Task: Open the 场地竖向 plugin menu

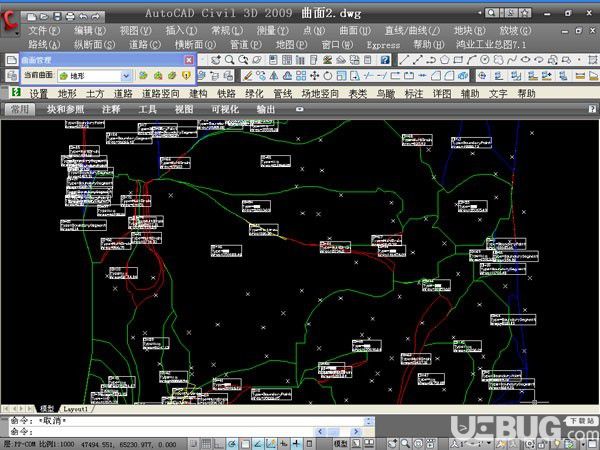Action: pyautogui.click(x=320, y=93)
